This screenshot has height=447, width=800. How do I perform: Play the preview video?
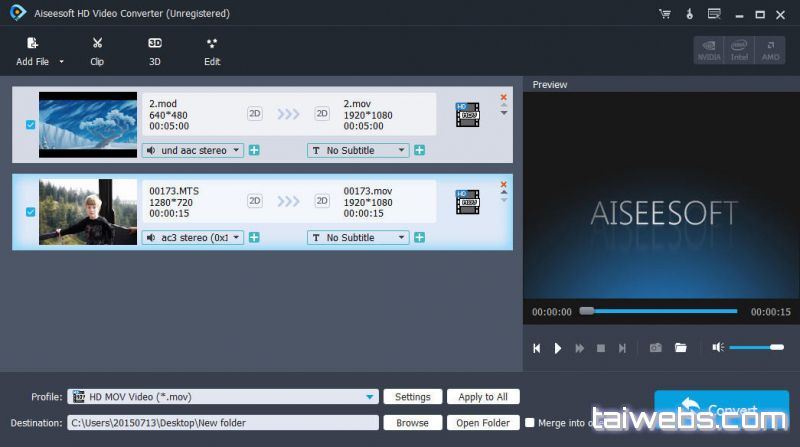[558, 348]
